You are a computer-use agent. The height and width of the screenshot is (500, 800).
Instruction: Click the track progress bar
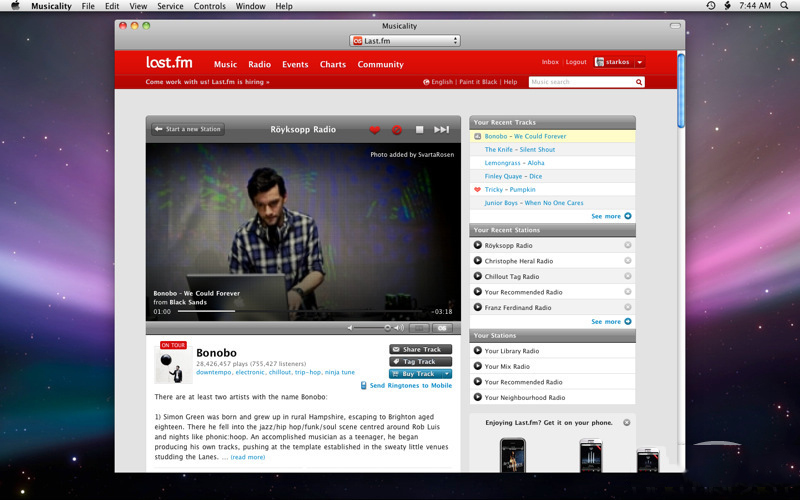(x=300, y=311)
